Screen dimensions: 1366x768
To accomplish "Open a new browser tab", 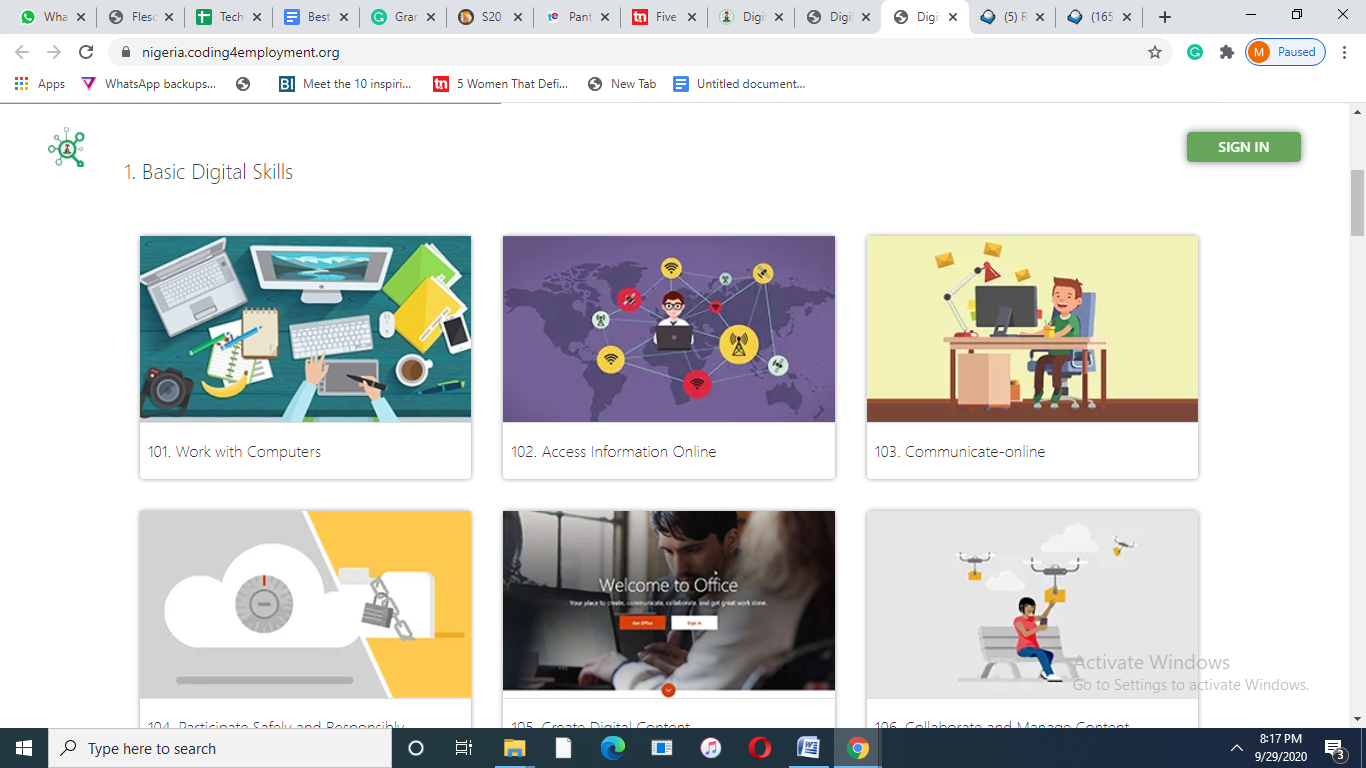I will pyautogui.click(x=1164, y=17).
